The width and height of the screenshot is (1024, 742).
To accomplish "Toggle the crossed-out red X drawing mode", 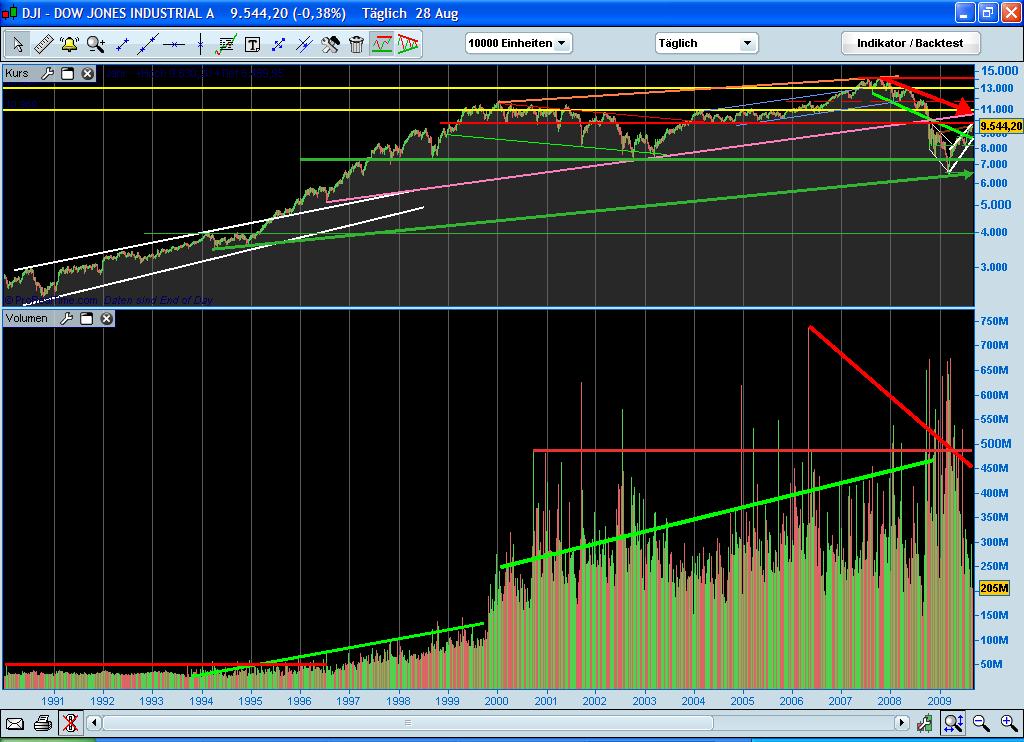I will (71, 724).
